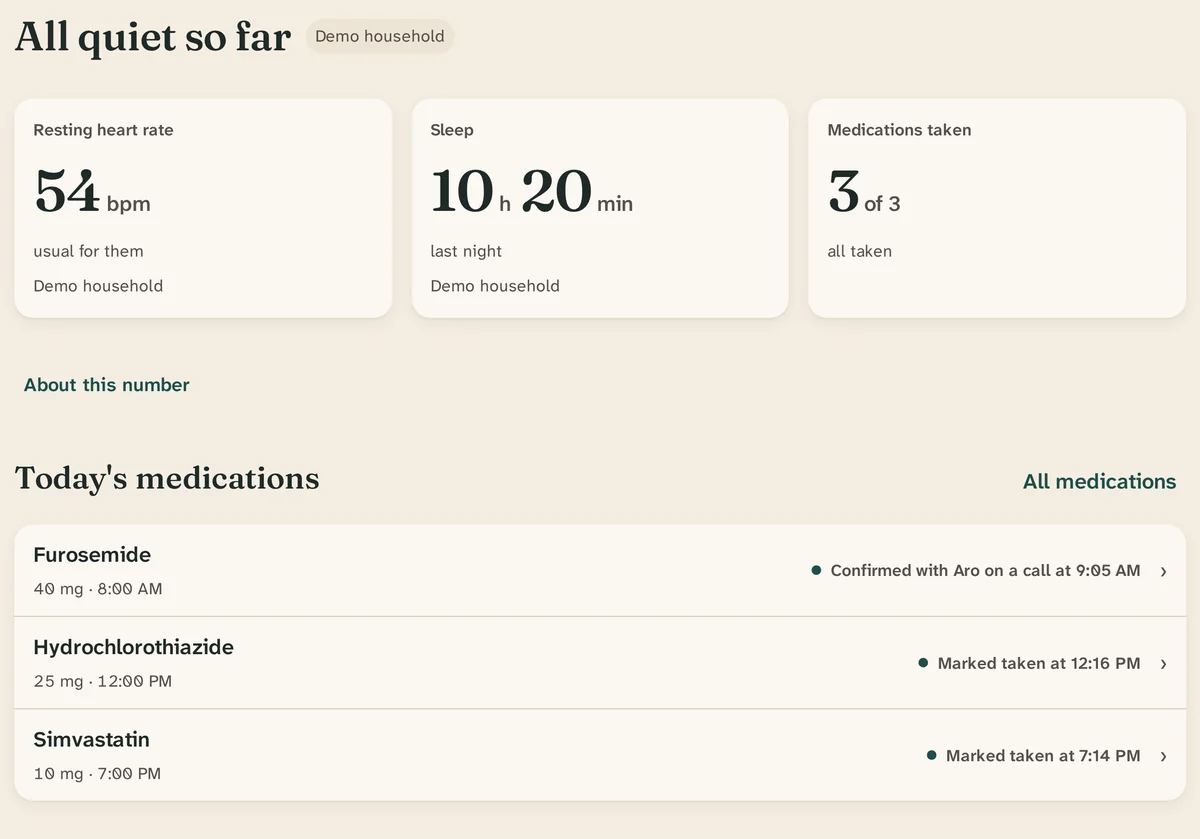Expand the Furosemide row chevron

pos(1163,571)
